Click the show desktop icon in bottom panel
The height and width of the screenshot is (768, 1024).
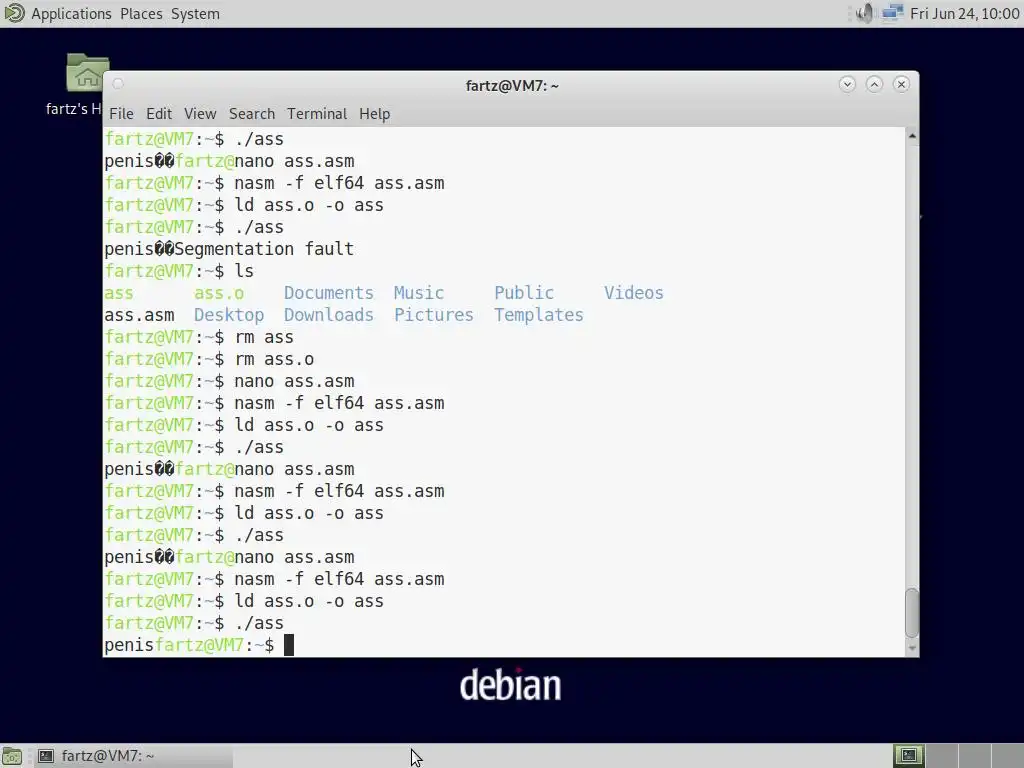click(x=12, y=756)
